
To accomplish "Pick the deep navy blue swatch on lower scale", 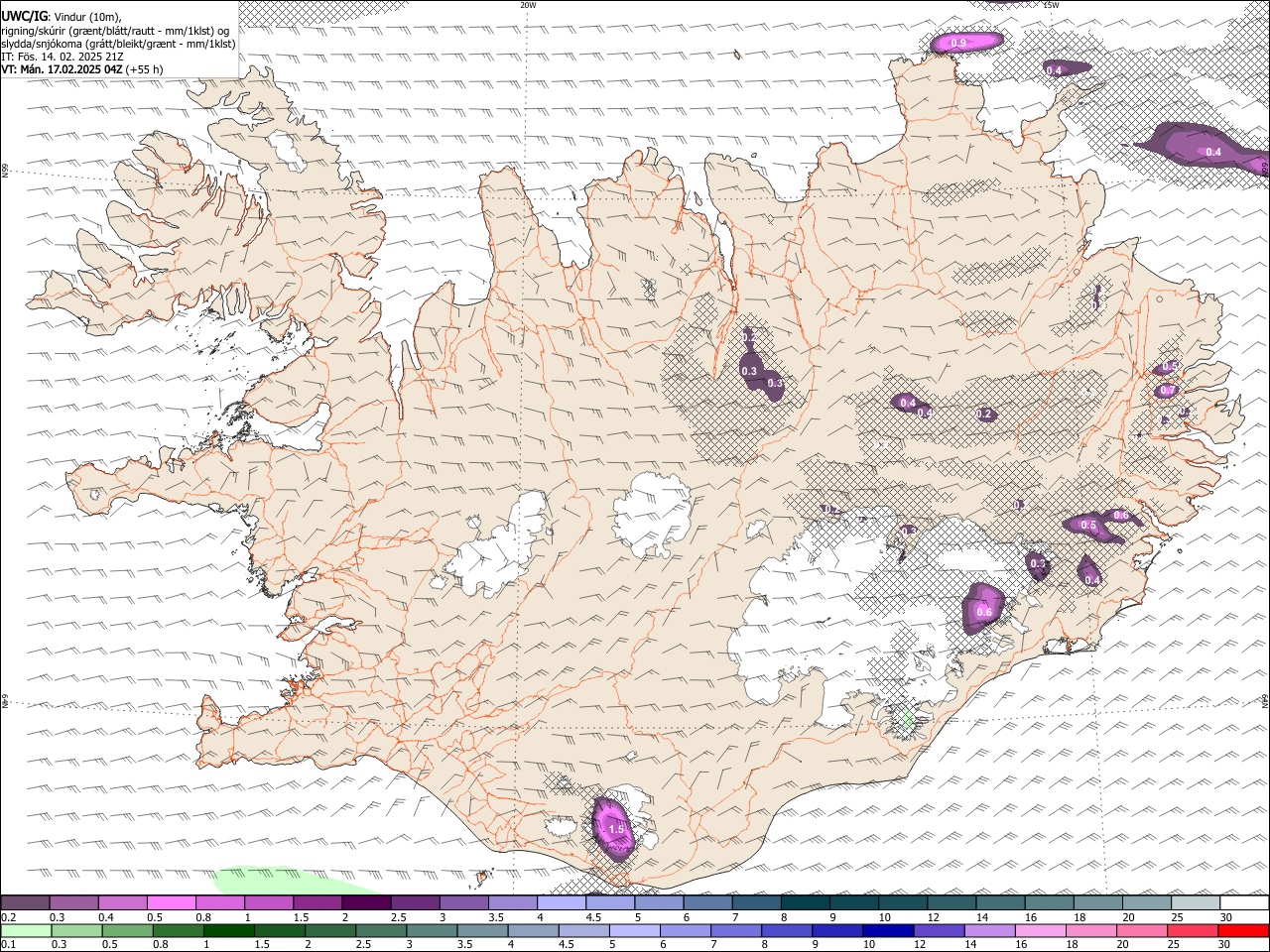I will tap(887, 930).
